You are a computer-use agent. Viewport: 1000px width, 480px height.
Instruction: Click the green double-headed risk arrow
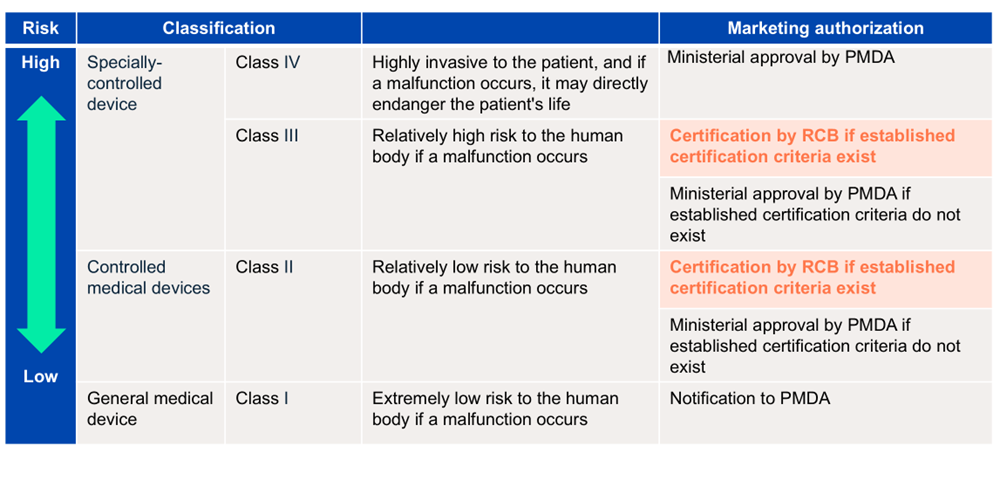[x=41, y=224]
